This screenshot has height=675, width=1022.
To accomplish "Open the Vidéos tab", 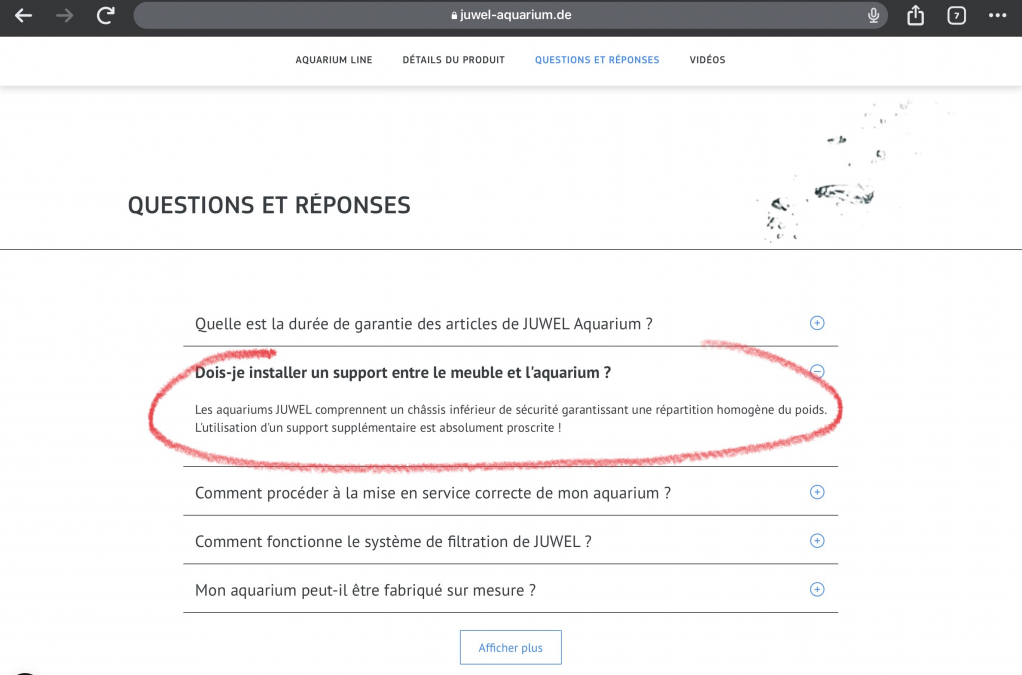I will click(x=707, y=60).
